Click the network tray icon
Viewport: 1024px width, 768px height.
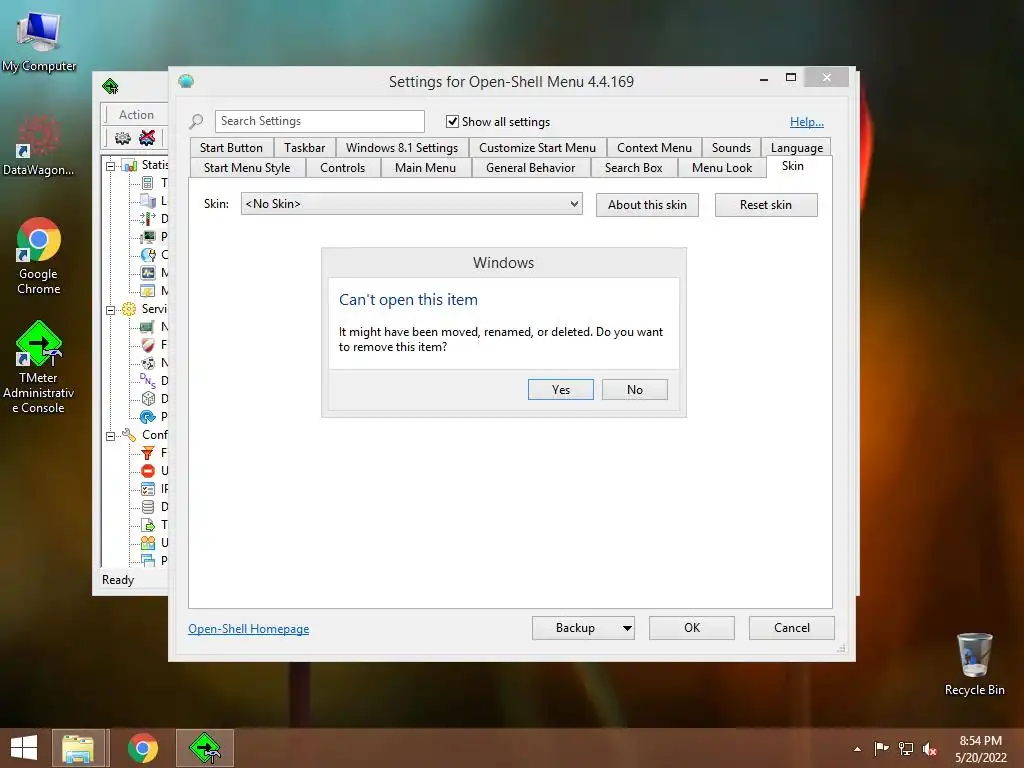click(906, 749)
